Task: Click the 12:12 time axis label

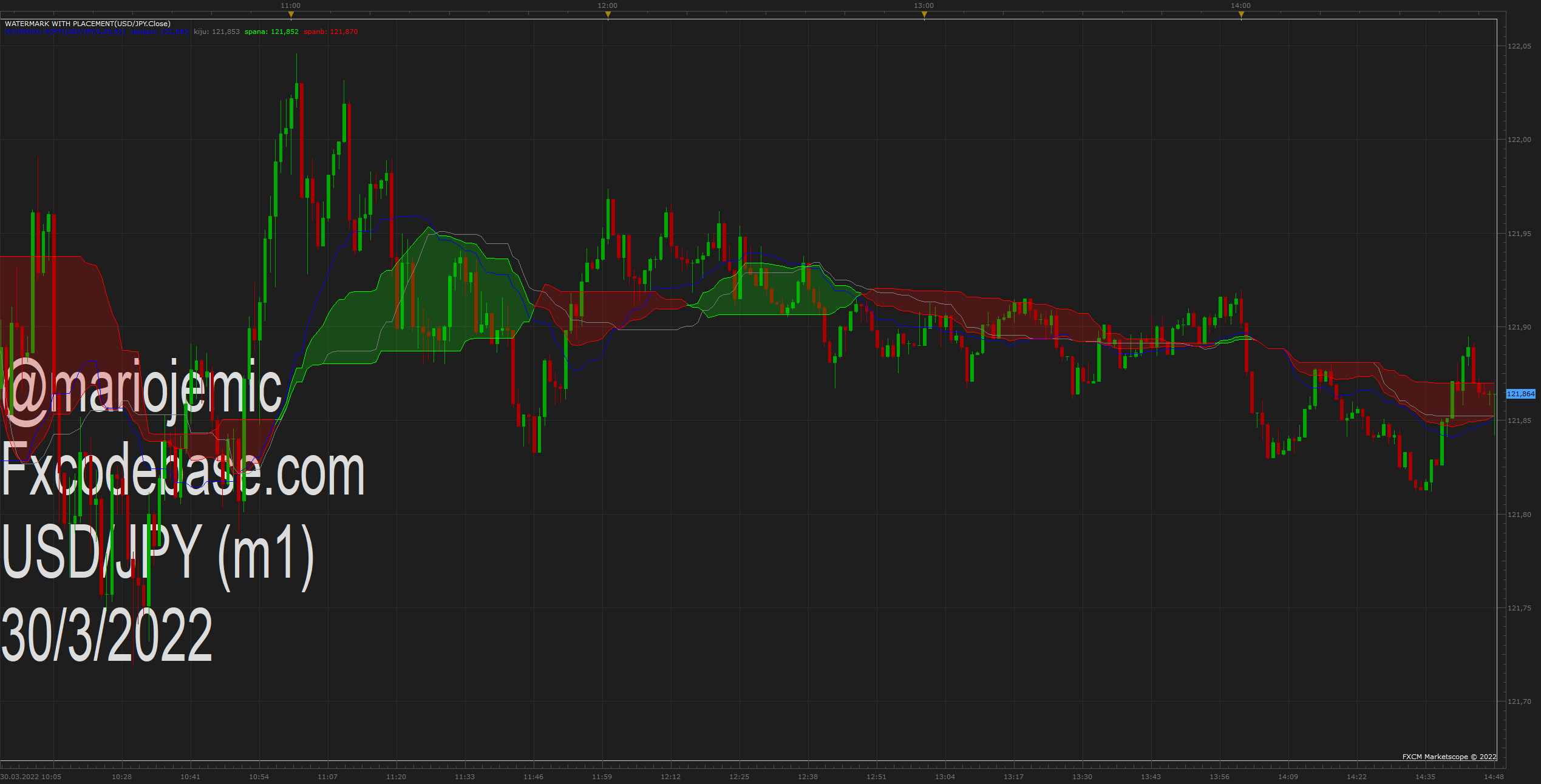Action: [x=671, y=777]
